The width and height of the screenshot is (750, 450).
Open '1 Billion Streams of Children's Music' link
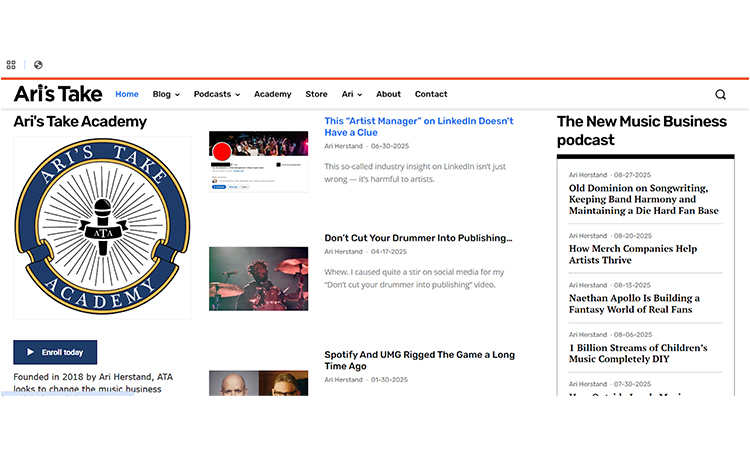coord(638,353)
